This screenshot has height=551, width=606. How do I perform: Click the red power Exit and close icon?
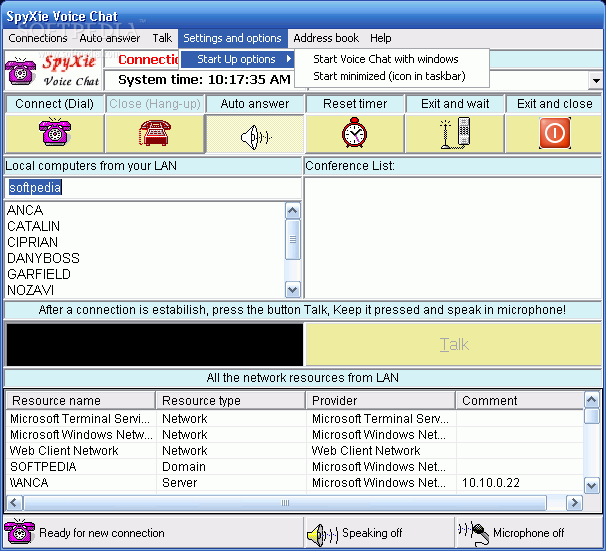(x=555, y=133)
